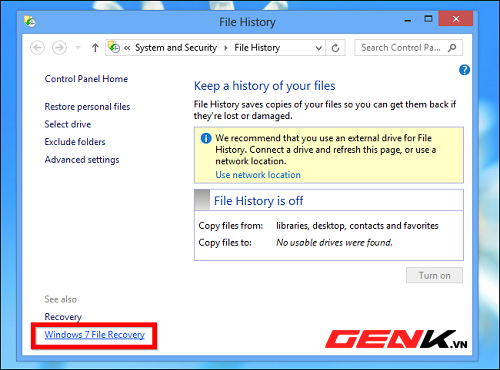The image size is (500, 370).
Task: Click the blue information icon in yellow notice
Action: (206, 138)
